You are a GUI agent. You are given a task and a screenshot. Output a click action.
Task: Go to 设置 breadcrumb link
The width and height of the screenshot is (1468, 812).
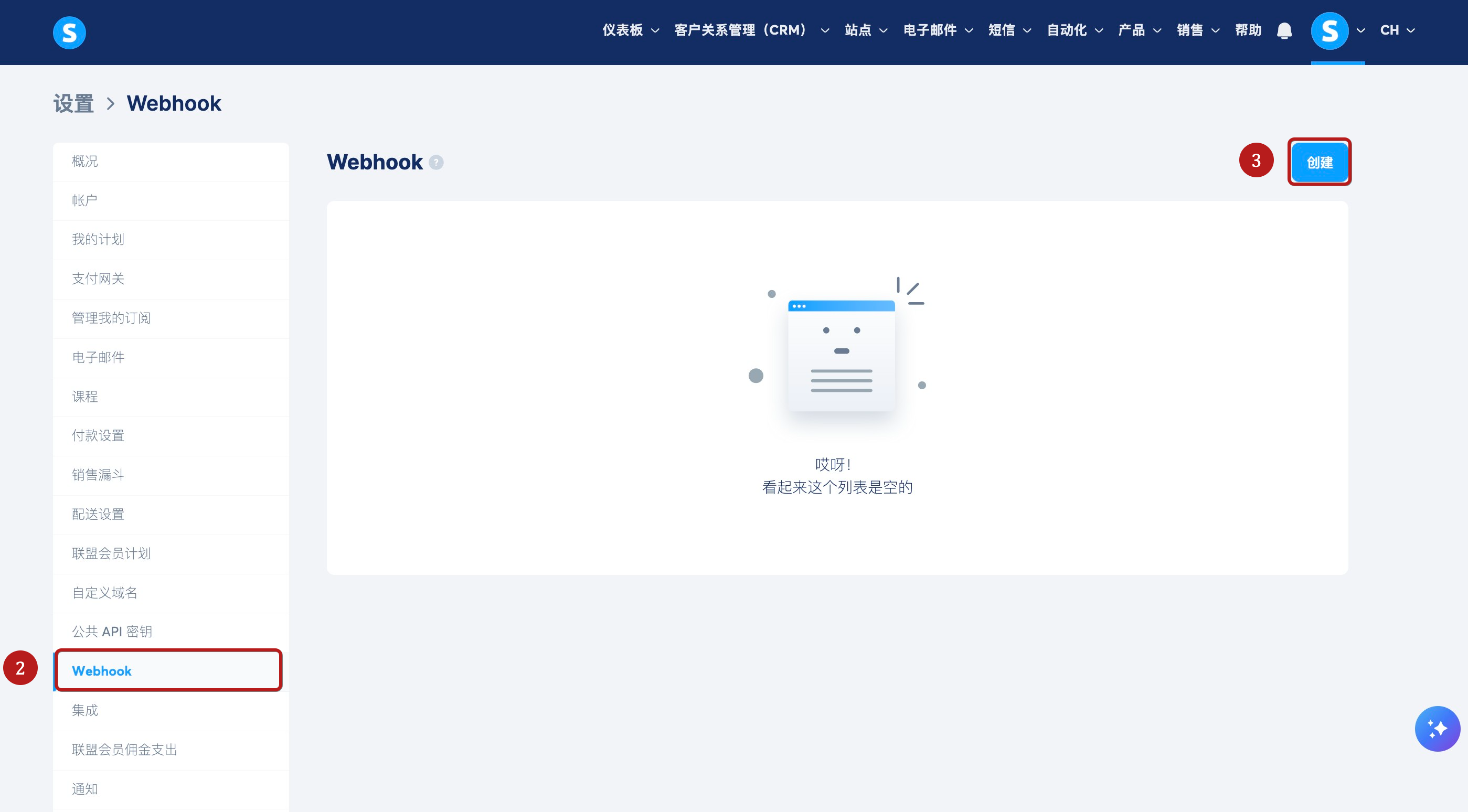pyautogui.click(x=73, y=104)
